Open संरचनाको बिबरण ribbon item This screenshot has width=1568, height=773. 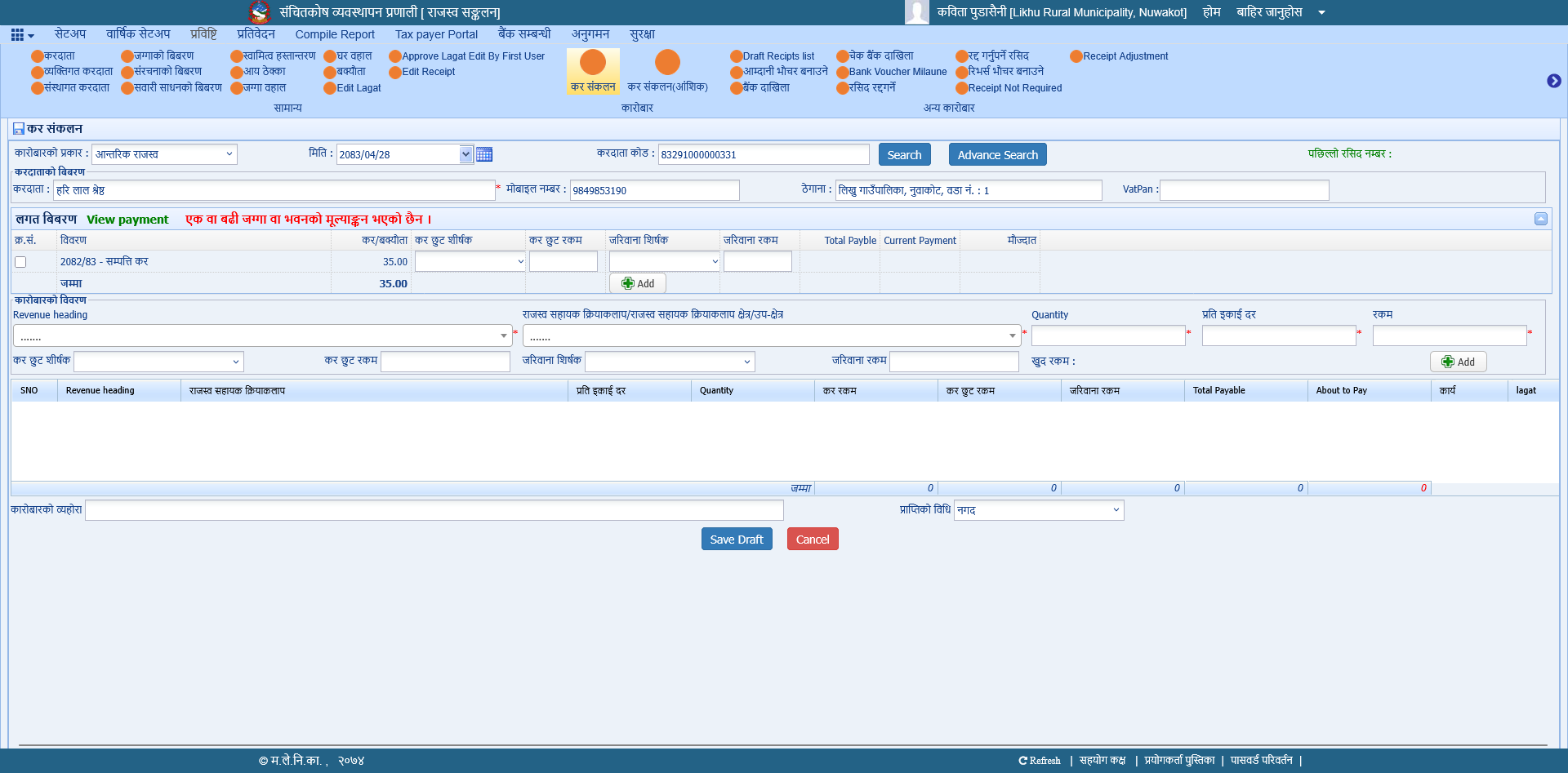click(x=162, y=72)
